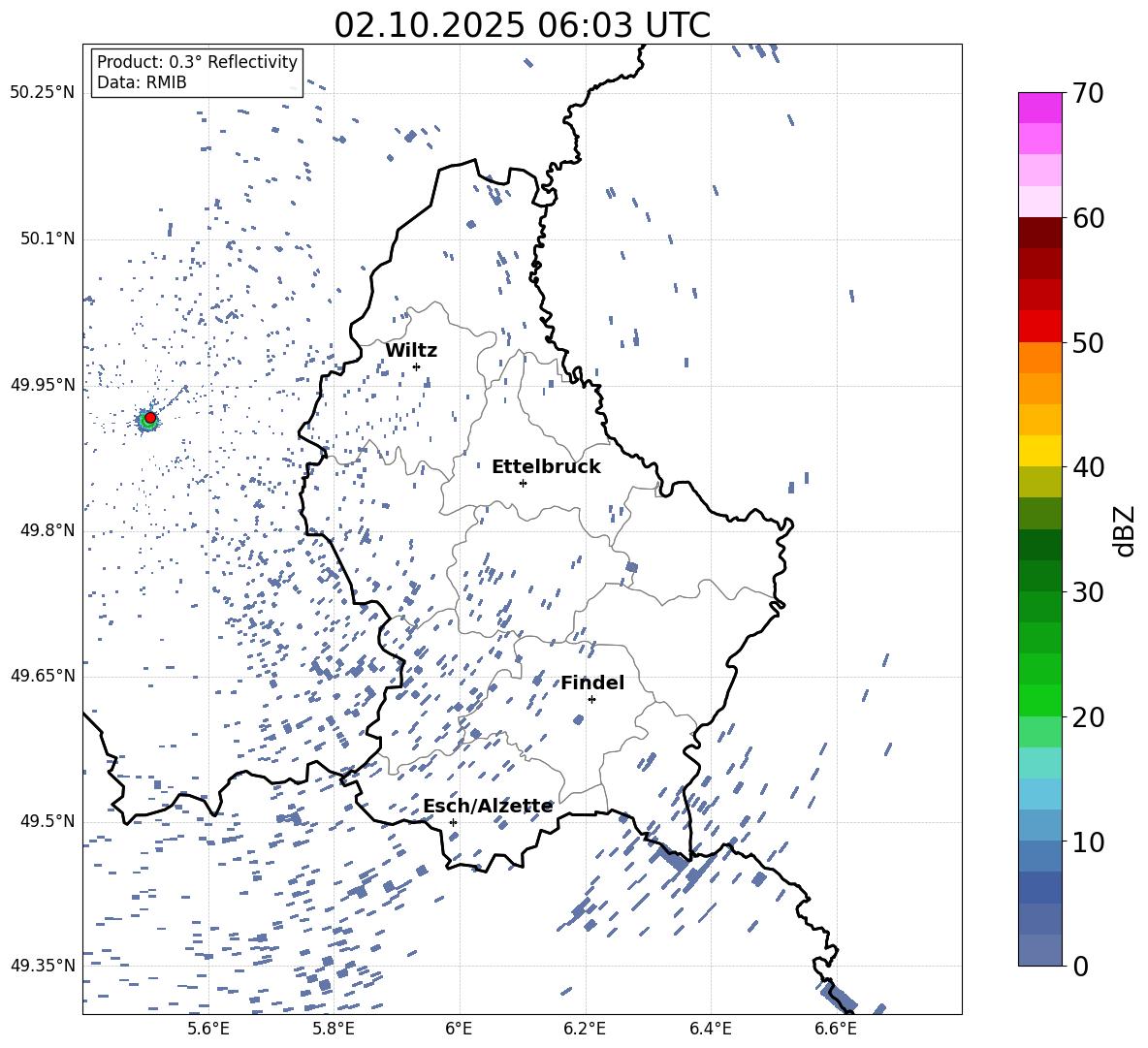Screen dimensions: 1148x1048
Task: Click the 40 tick on colorbar
Action: (1088, 467)
